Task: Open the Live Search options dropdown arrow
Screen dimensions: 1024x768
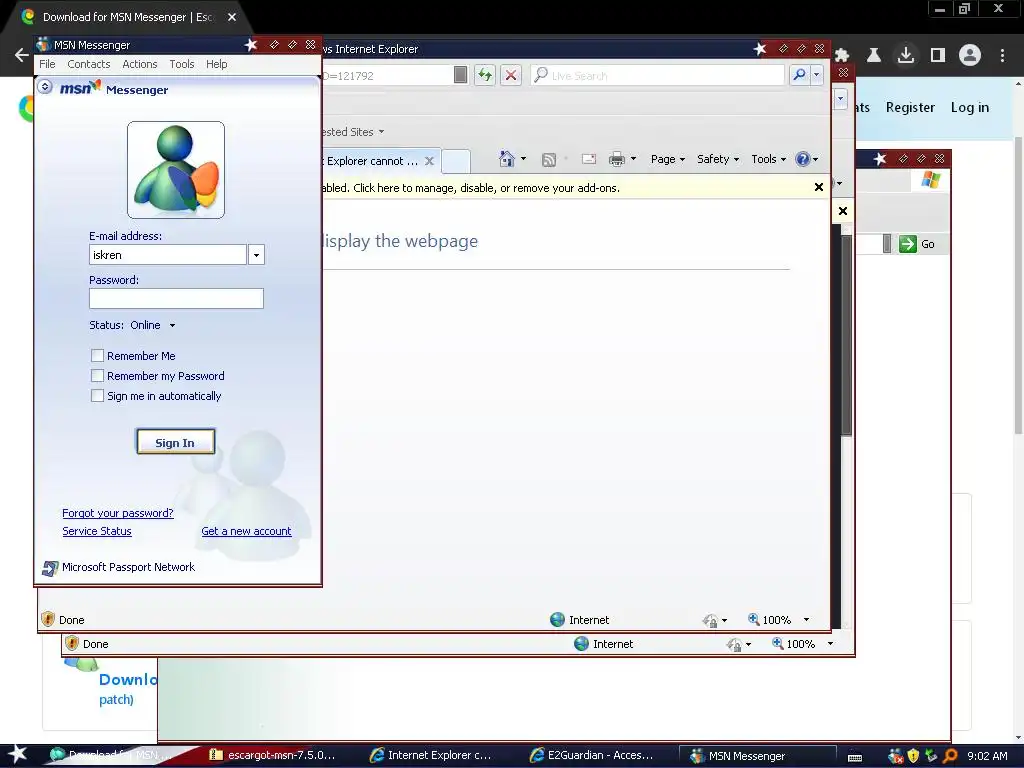Action: tap(816, 75)
